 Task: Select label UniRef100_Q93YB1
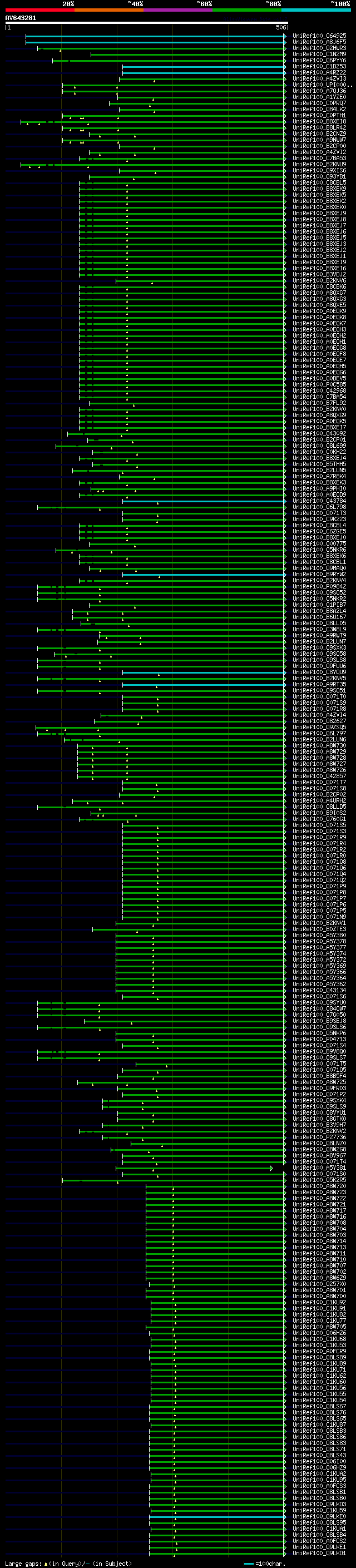coord(319,176)
